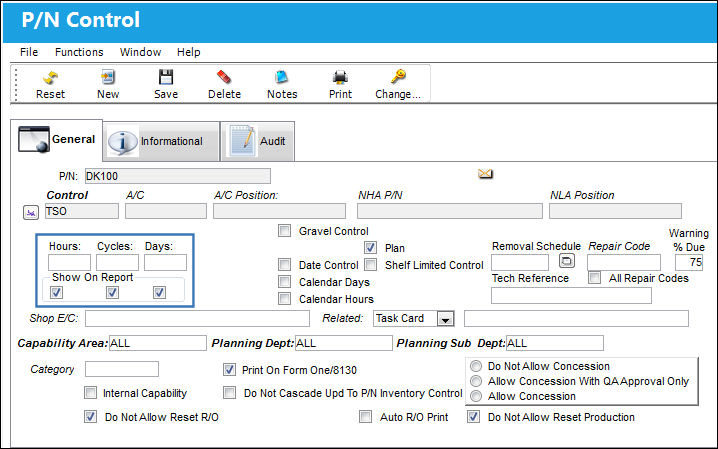718x449 pixels.
Task: Print using the printer icon
Action: point(340,77)
